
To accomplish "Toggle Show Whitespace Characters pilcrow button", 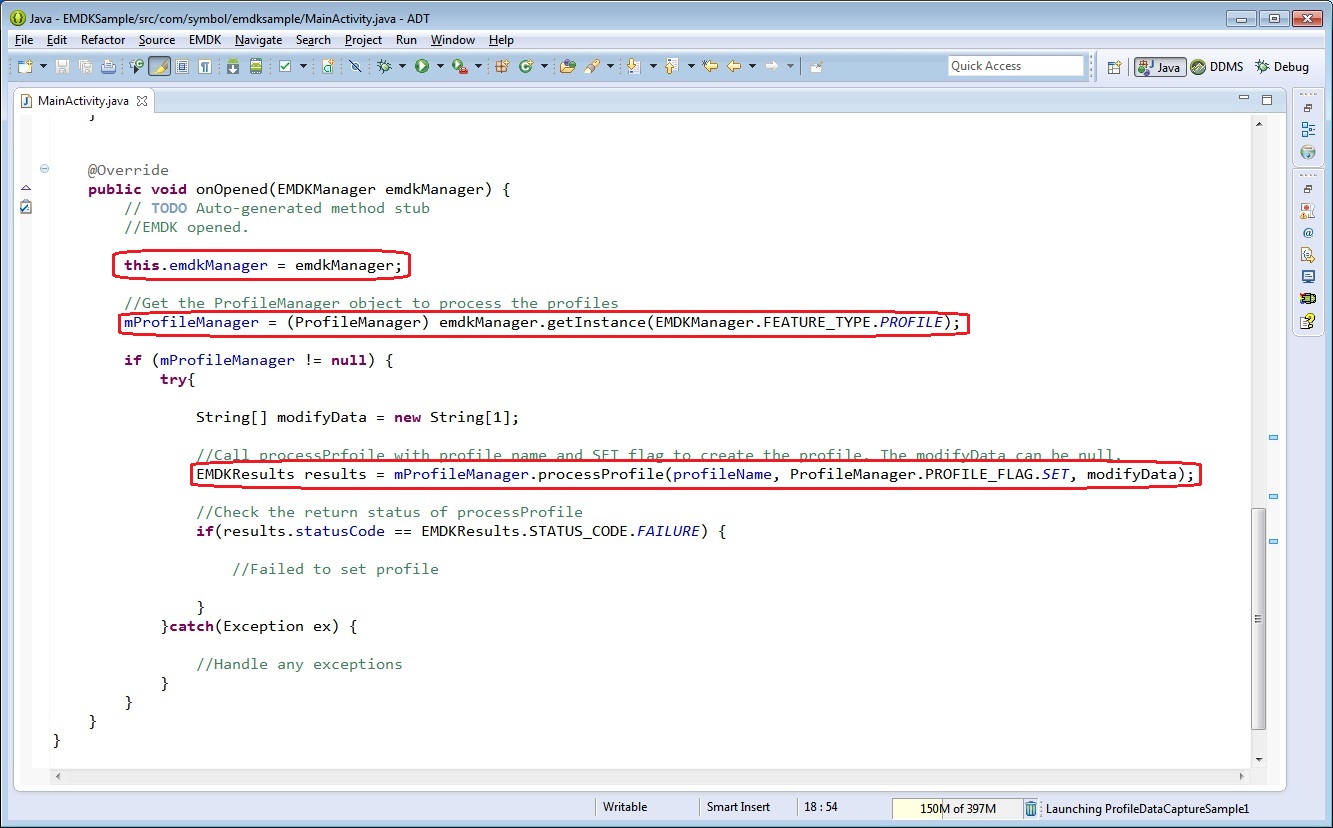I will tap(204, 66).
